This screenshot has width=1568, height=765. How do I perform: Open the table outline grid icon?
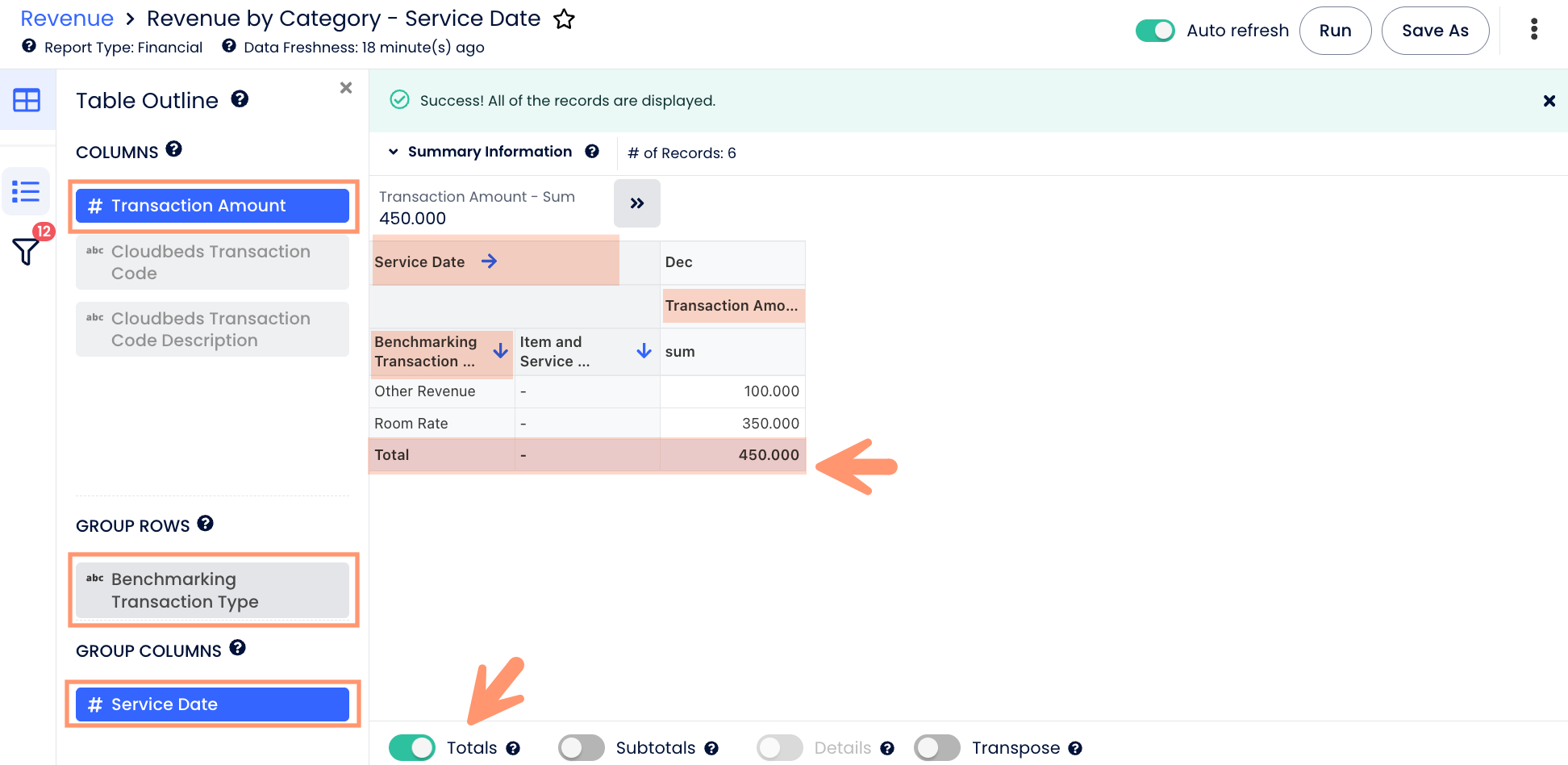pos(27,100)
